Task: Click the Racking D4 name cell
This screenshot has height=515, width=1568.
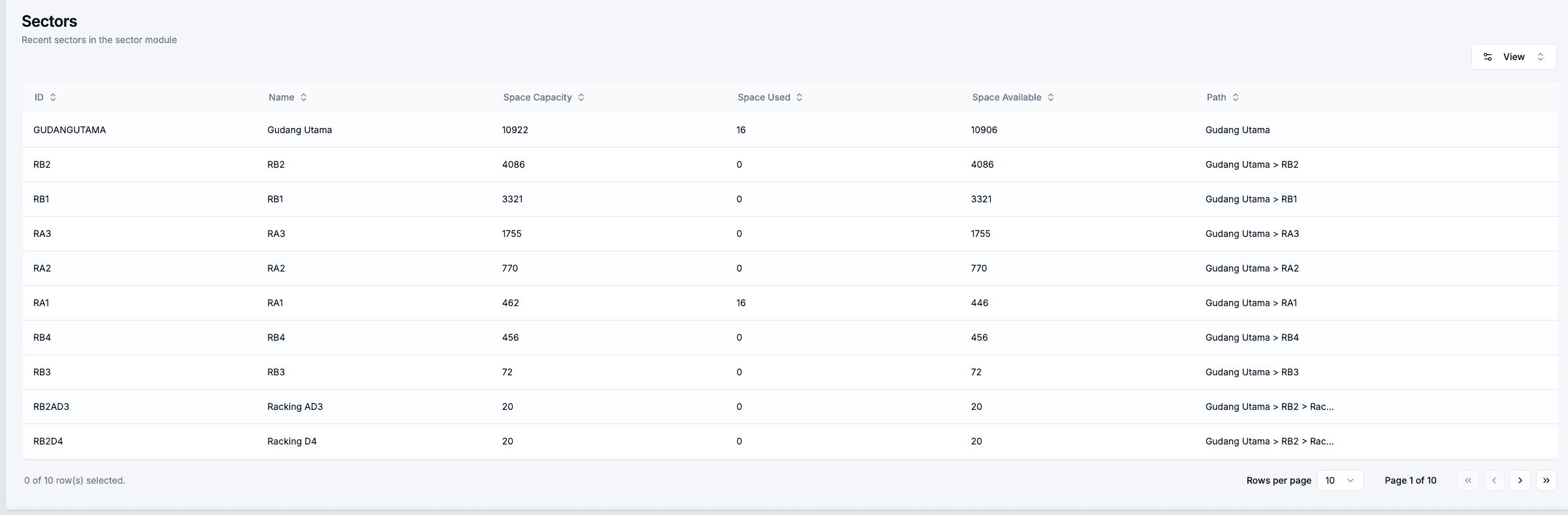Action: pos(292,441)
